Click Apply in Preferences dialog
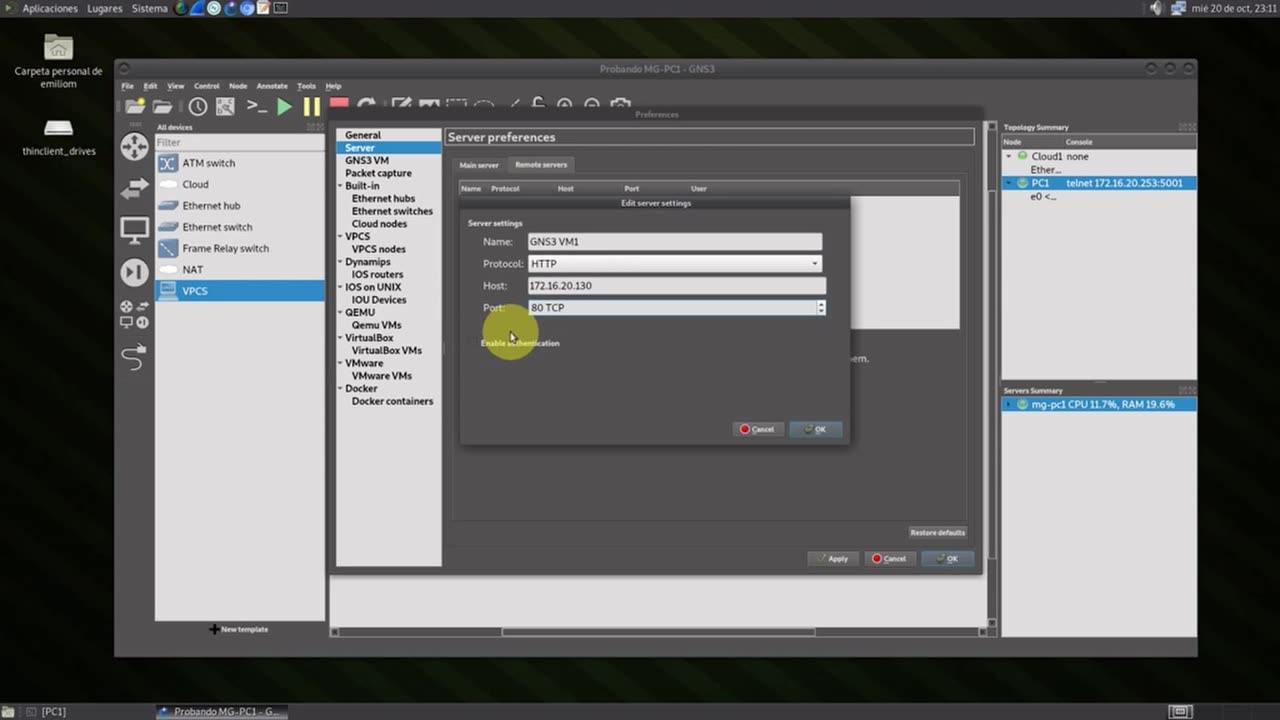This screenshot has width=1280, height=720. [x=833, y=559]
